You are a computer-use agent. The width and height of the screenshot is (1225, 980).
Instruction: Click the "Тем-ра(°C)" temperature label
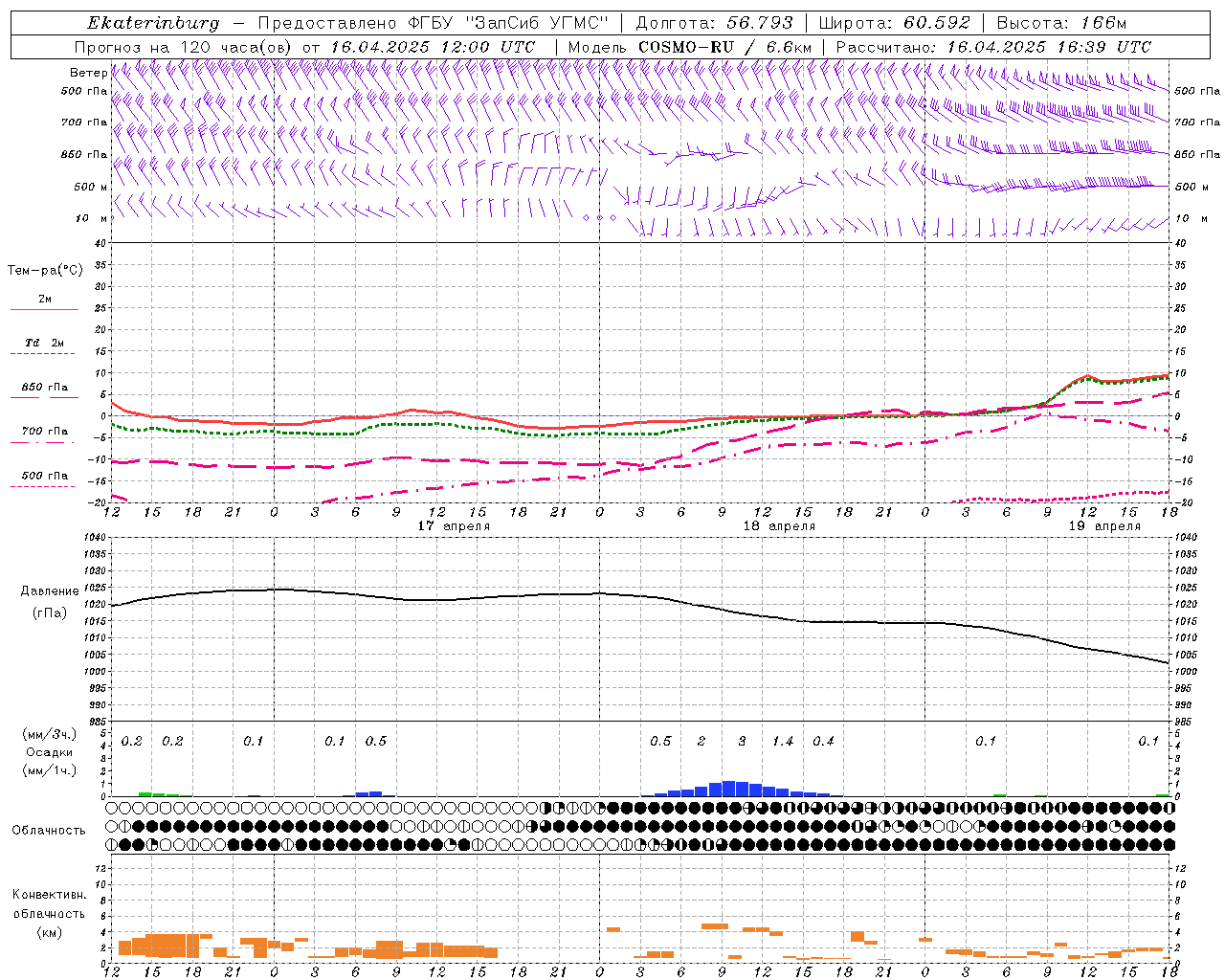tap(45, 271)
